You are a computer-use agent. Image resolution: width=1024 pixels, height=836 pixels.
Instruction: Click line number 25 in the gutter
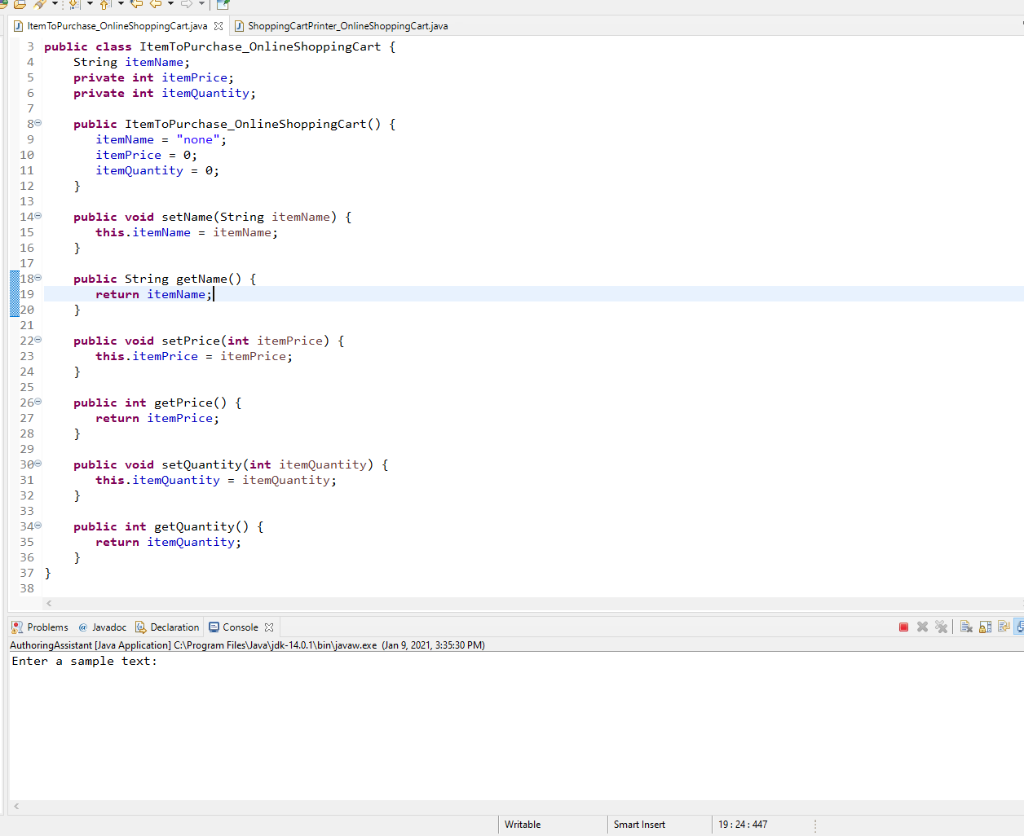point(27,387)
